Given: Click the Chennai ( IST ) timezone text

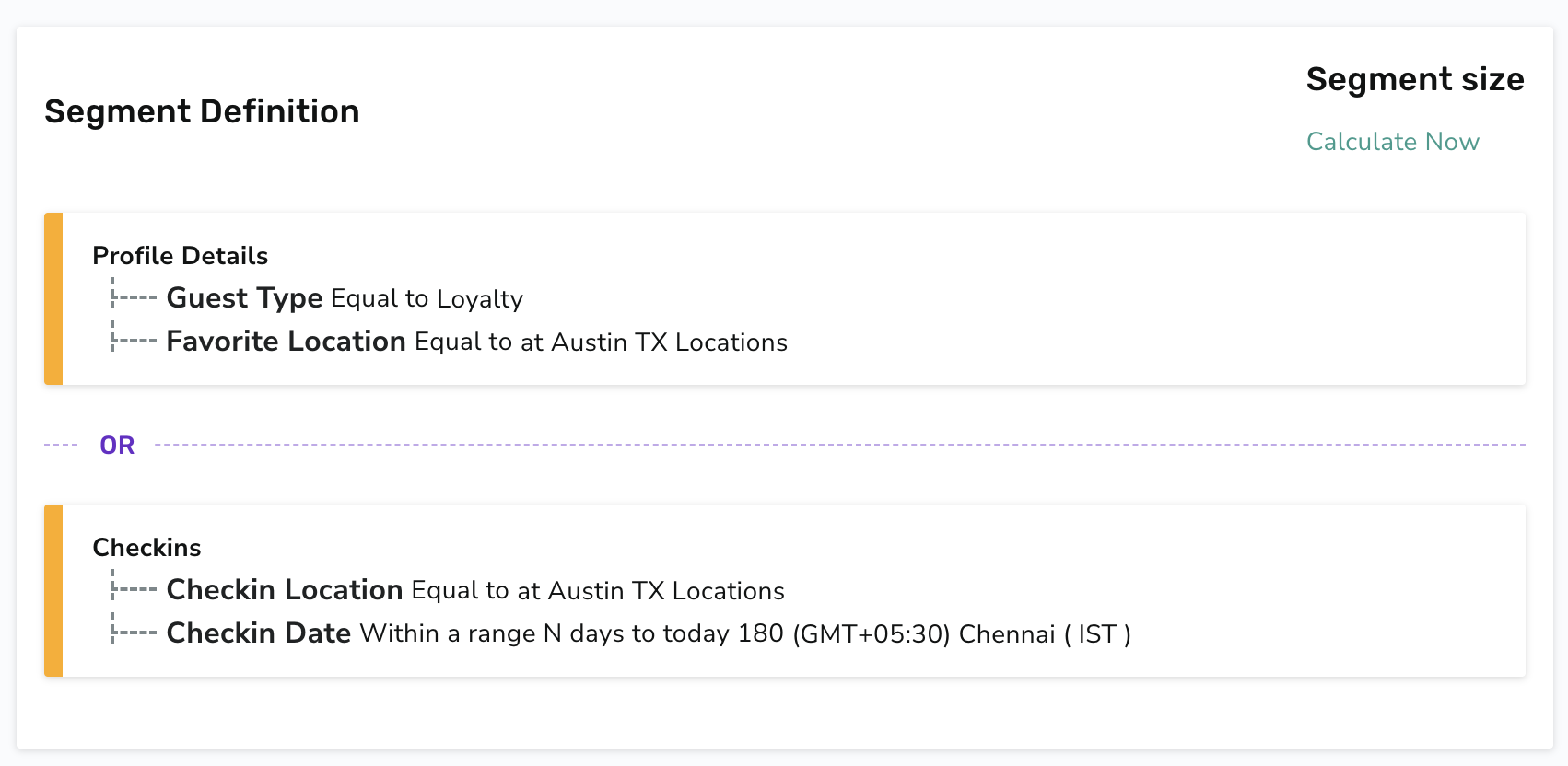Looking at the screenshot, I should [x=1045, y=634].
